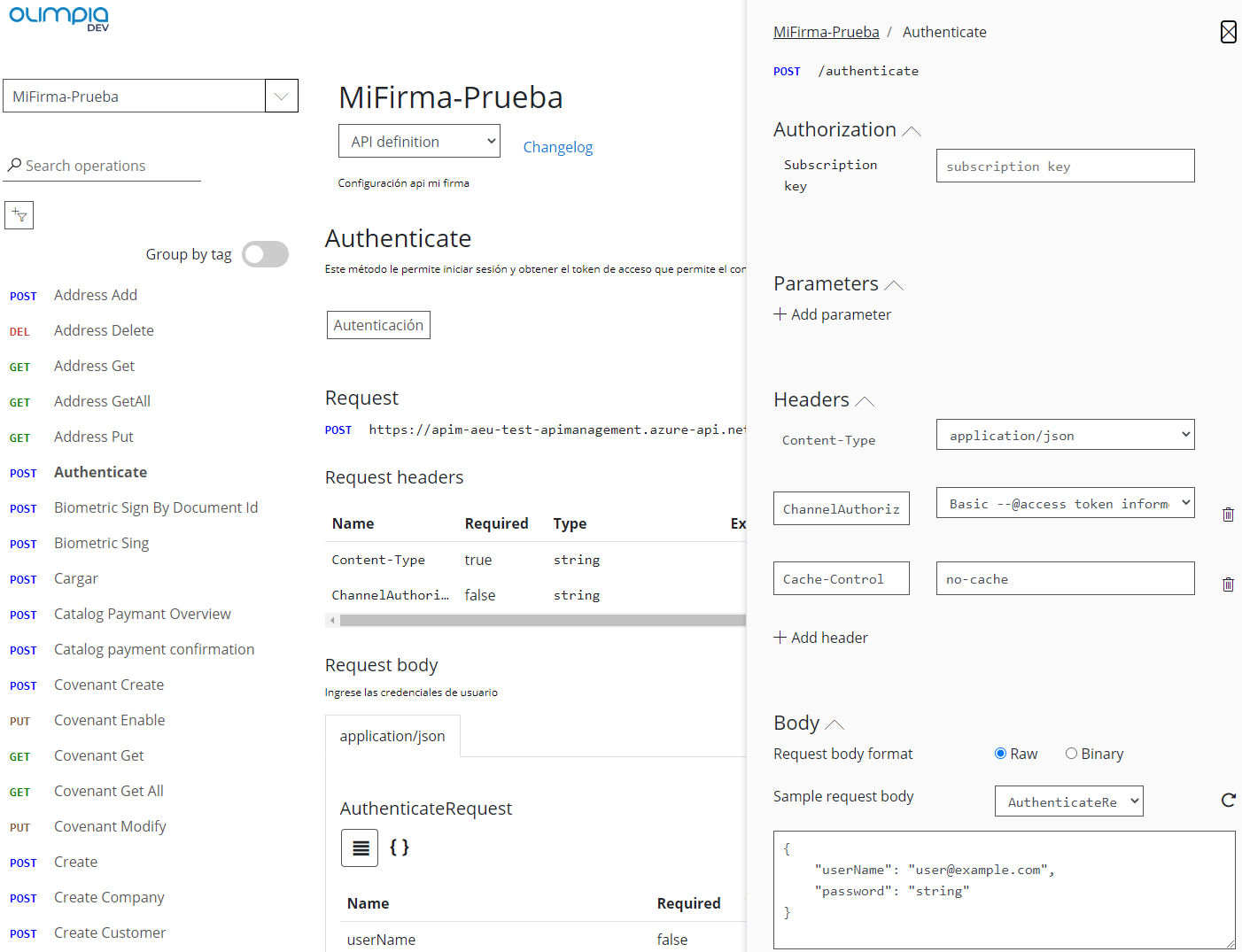Expand the Content-Type application/json dropdown
The height and width of the screenshot is (952, 1242).
click(x=1065, y=435)
